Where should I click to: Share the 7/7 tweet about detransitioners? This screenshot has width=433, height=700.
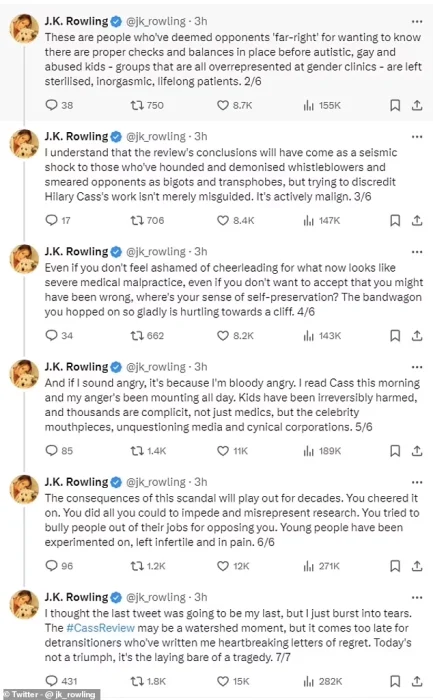(417, 681)
